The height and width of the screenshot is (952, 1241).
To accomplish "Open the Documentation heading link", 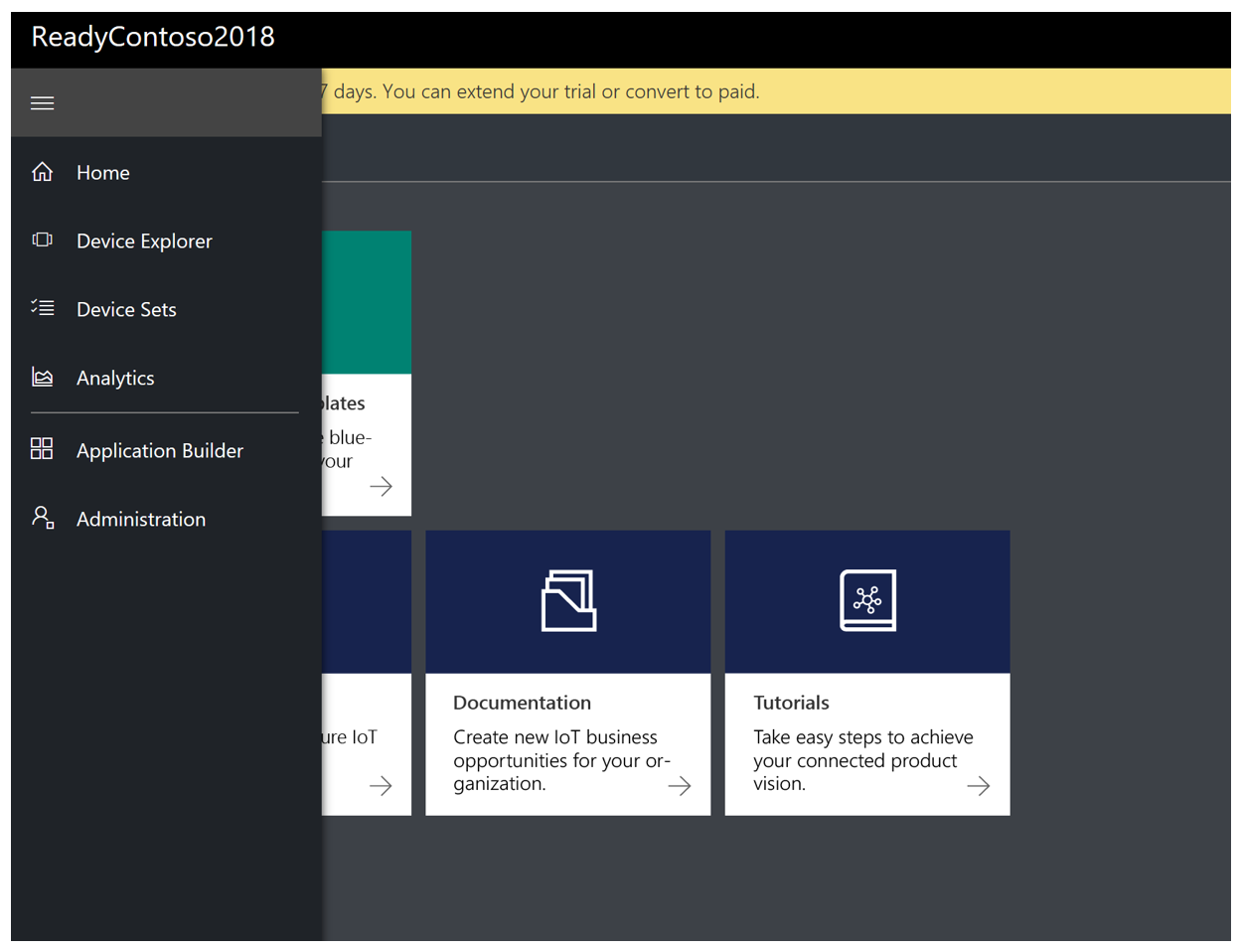I will pos(522,703).
